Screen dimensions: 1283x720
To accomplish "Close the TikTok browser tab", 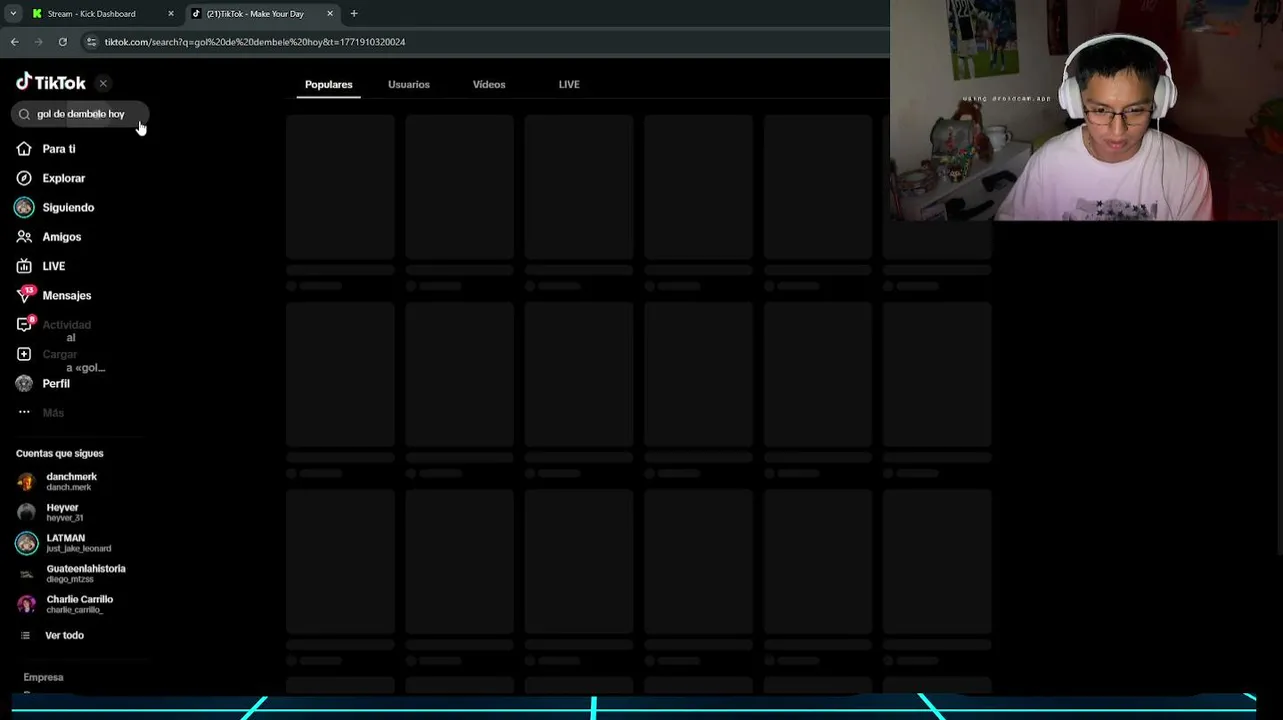I will click(330, 14).
